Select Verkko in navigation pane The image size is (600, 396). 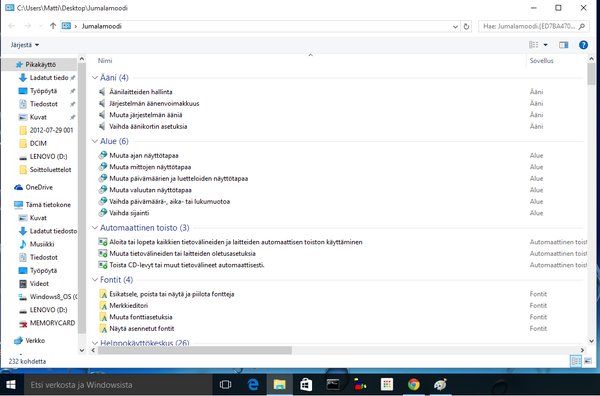(x=29, y=340)
